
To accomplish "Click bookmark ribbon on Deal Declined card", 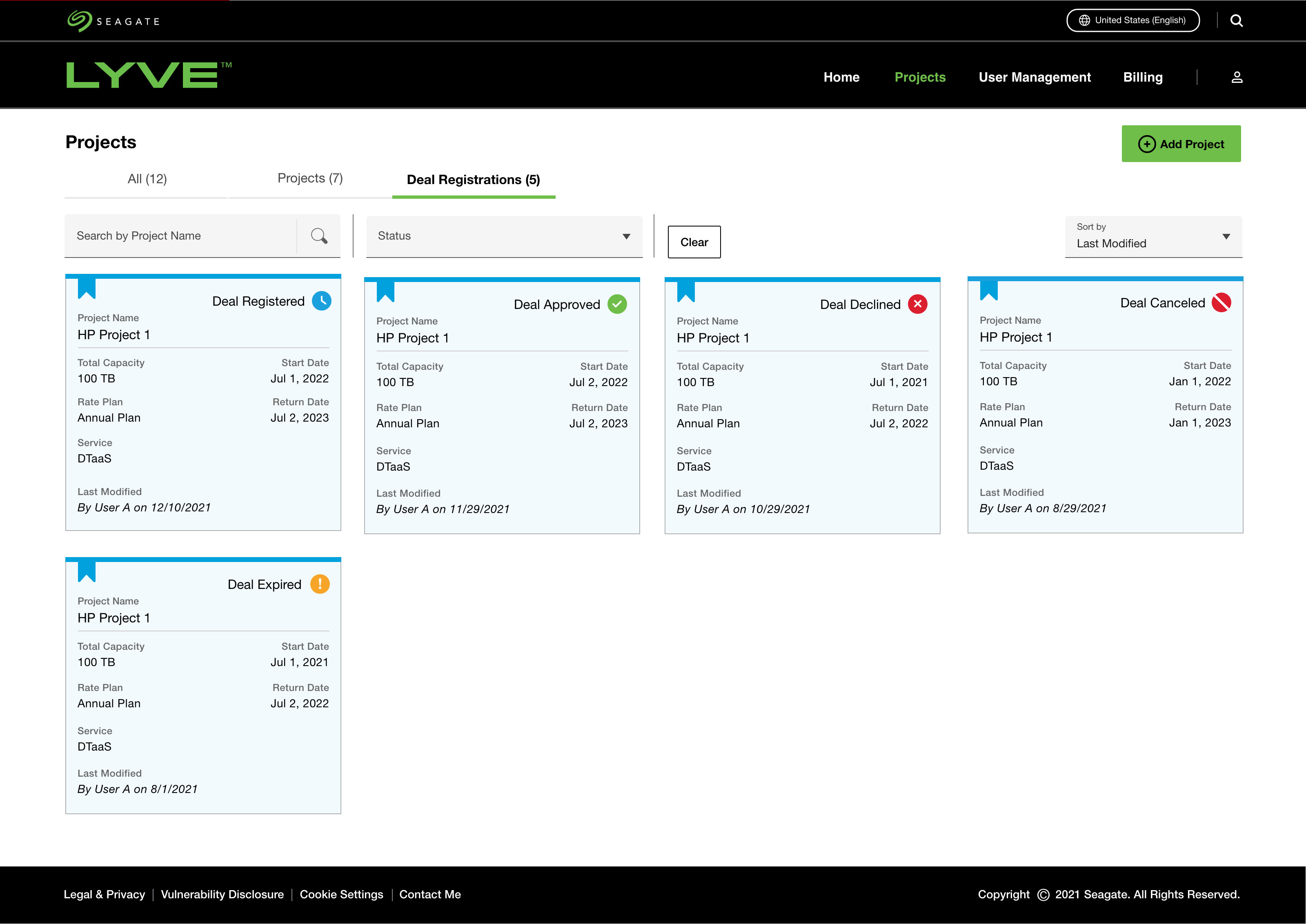I will pyautogui.click(x=686, y=291).
